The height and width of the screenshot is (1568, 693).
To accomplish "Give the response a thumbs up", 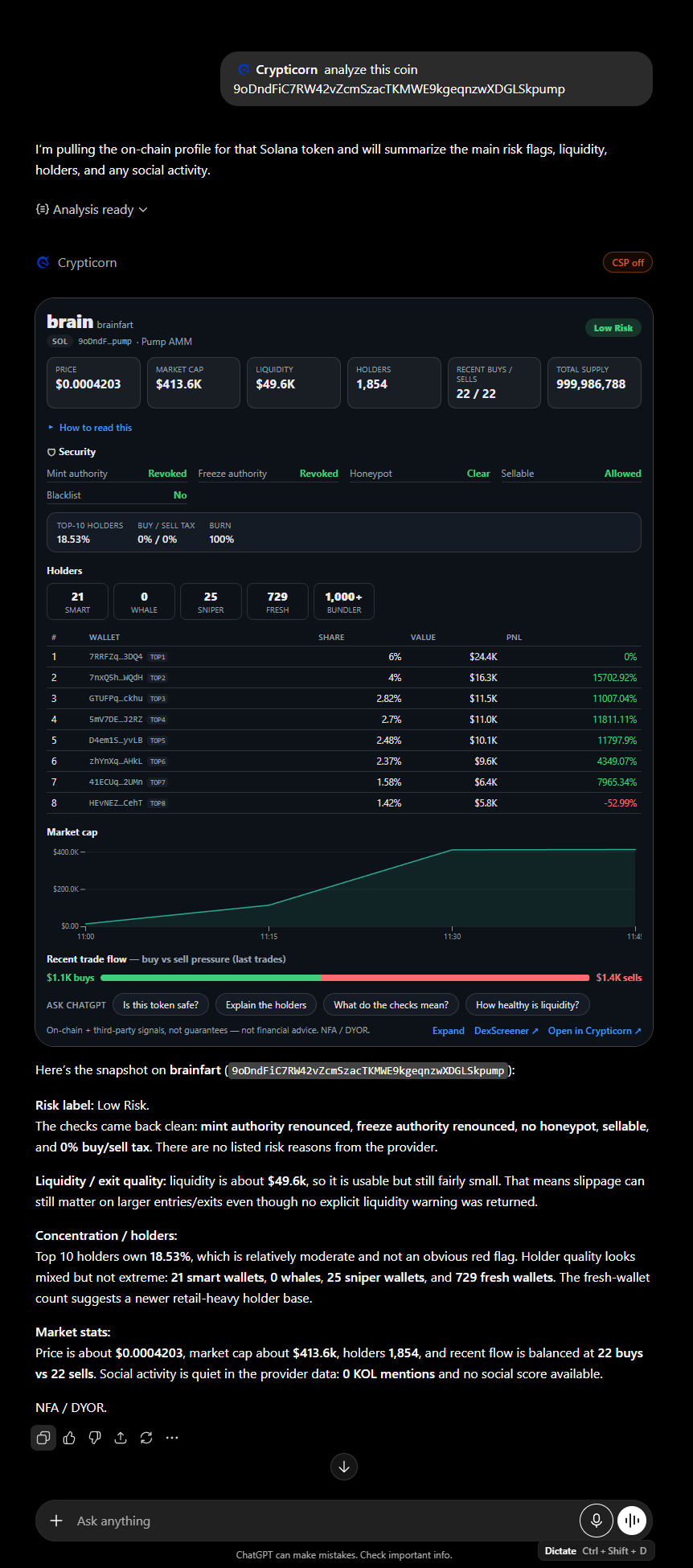I will (69, 1438).
